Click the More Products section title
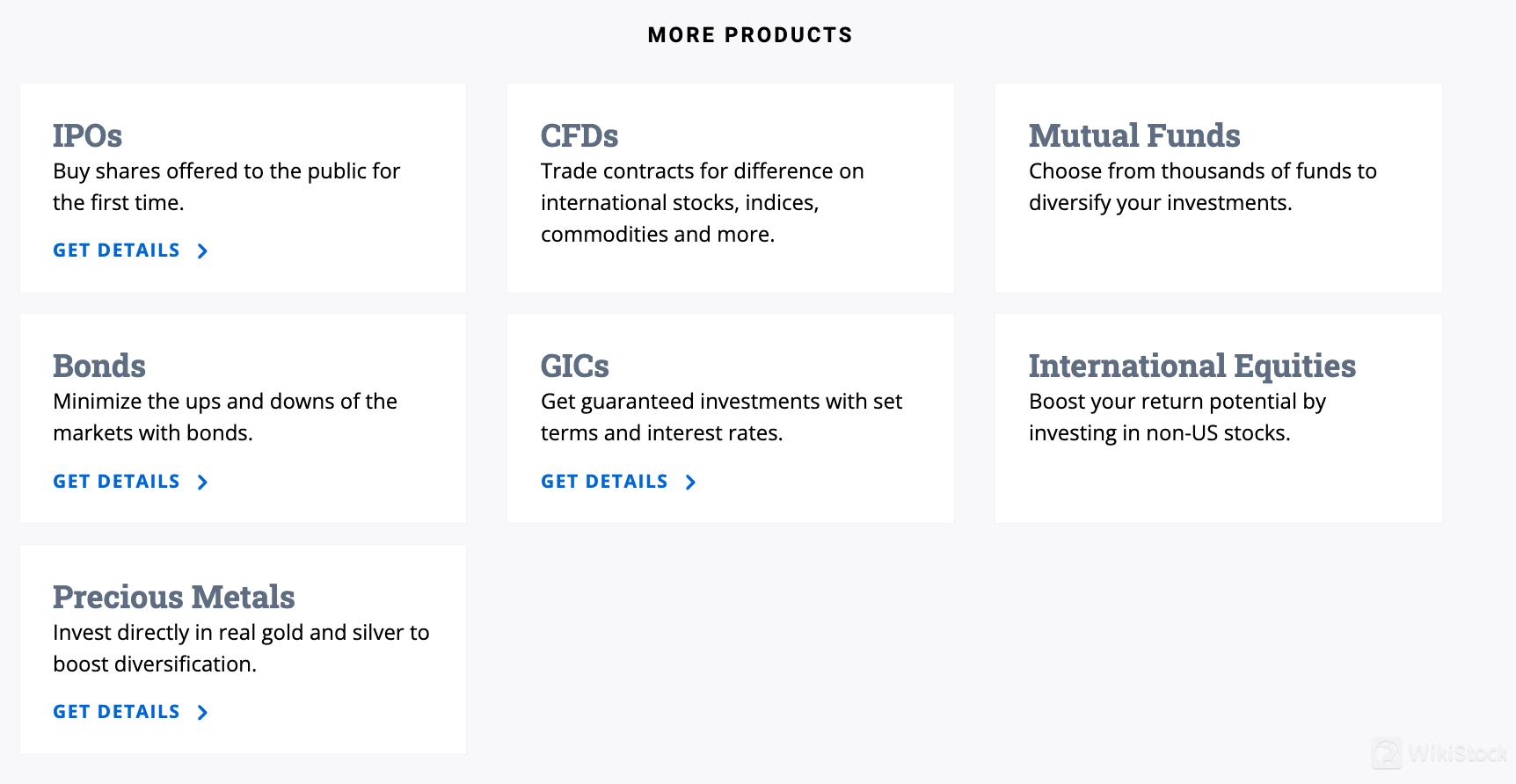1516x784 pixels. (x=750, y=35)
